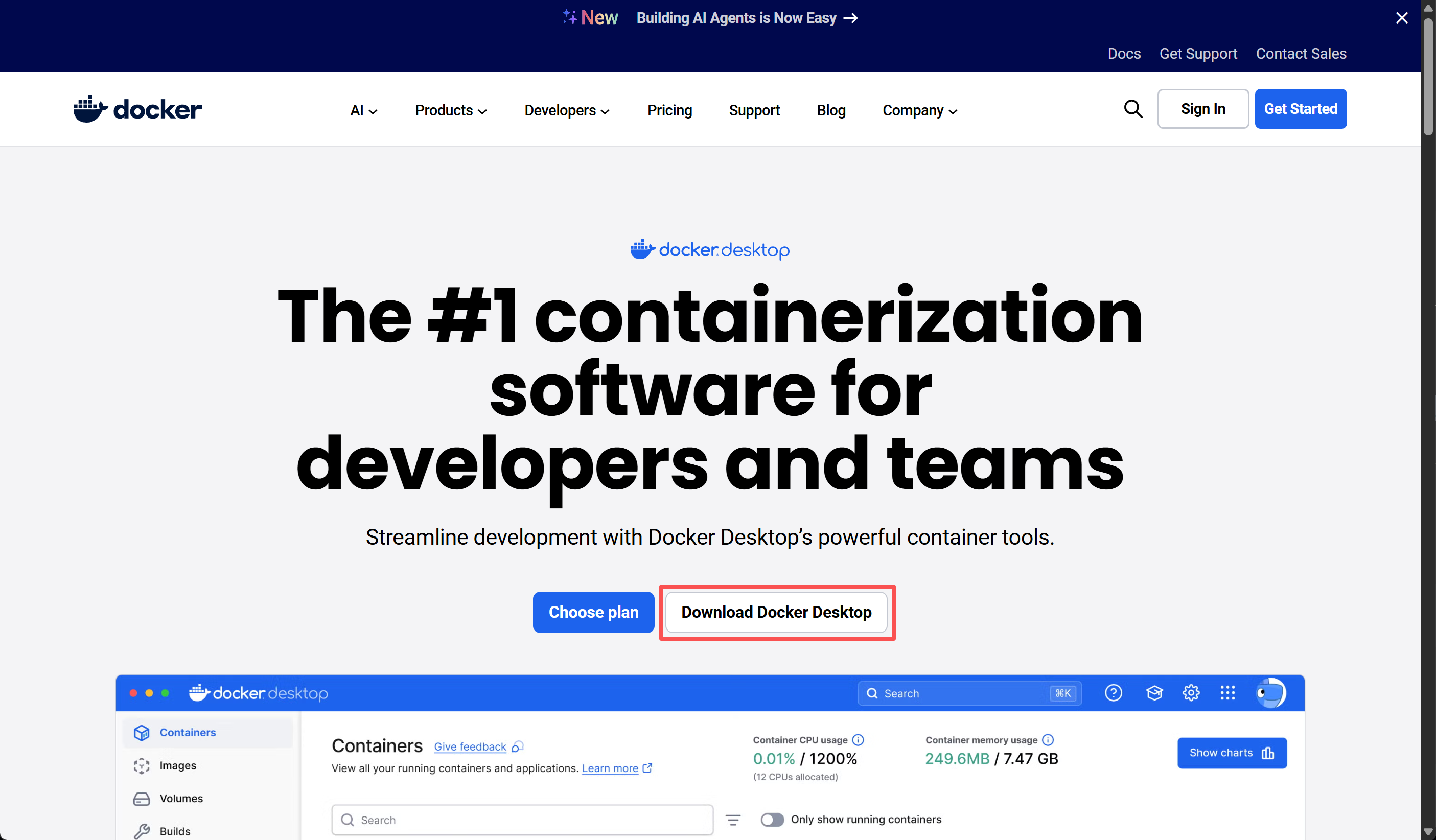Viewport: 1436px width, 840px height.
Task: Open the Give feedback link
Action: [x=470, y=746]
